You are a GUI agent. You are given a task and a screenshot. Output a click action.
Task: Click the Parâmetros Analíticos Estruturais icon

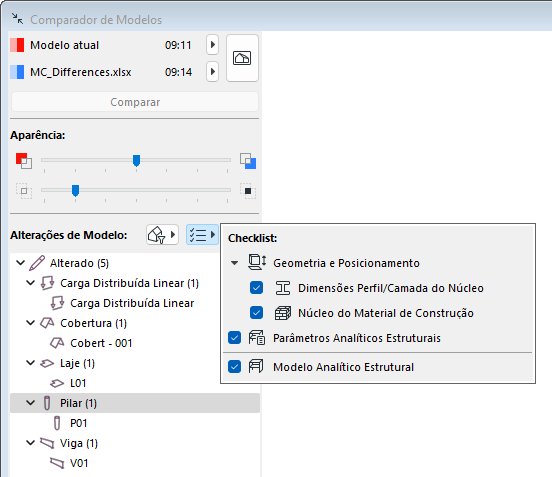click(x=257, y=338)
